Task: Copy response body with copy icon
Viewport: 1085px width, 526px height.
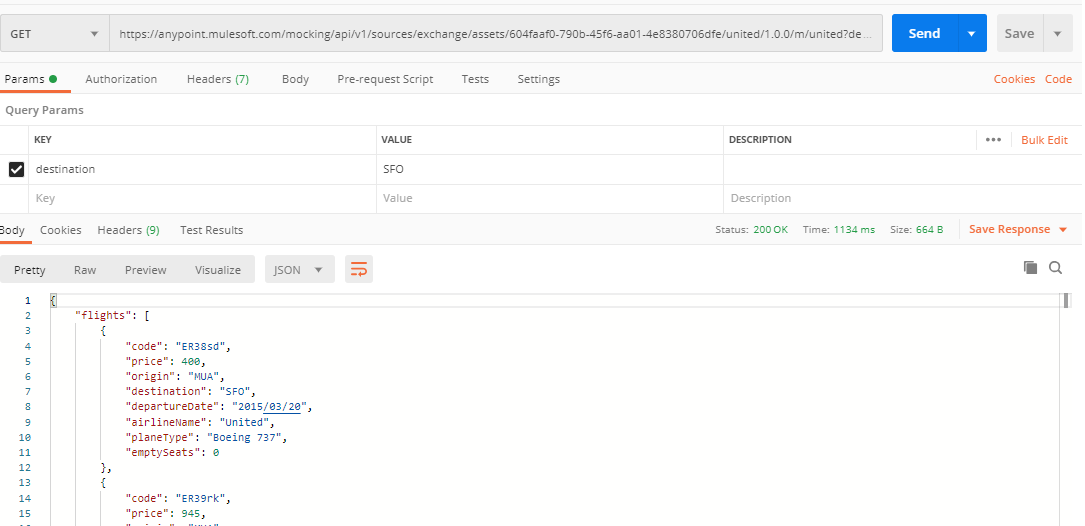Action: 1030,267
